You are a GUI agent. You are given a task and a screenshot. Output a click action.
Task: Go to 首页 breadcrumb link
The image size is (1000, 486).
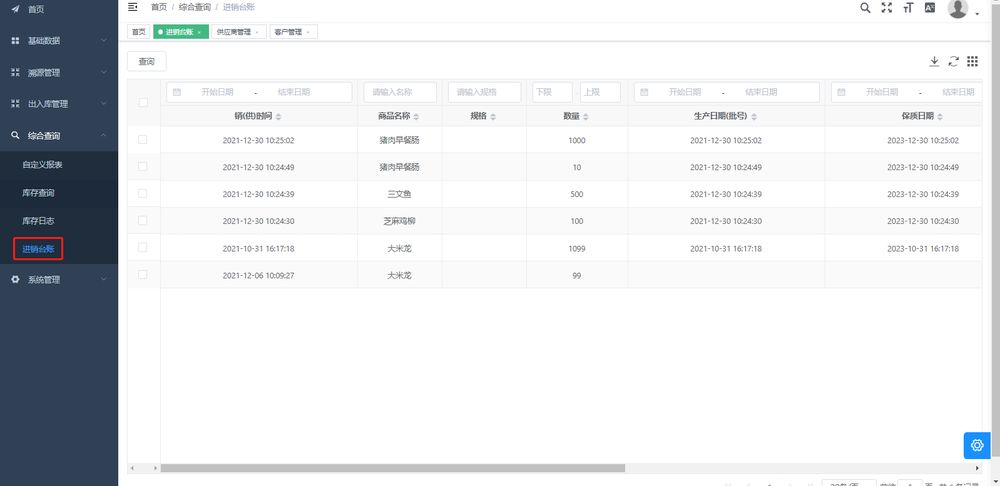tap(159, 8)
